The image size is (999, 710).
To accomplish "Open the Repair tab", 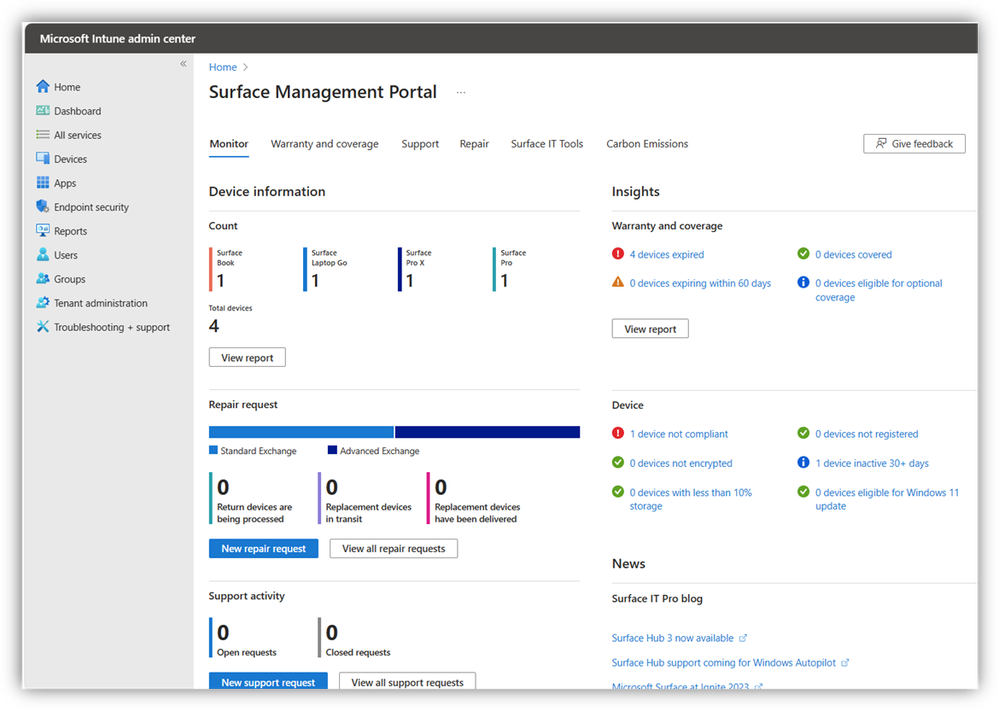I will 474,144.
